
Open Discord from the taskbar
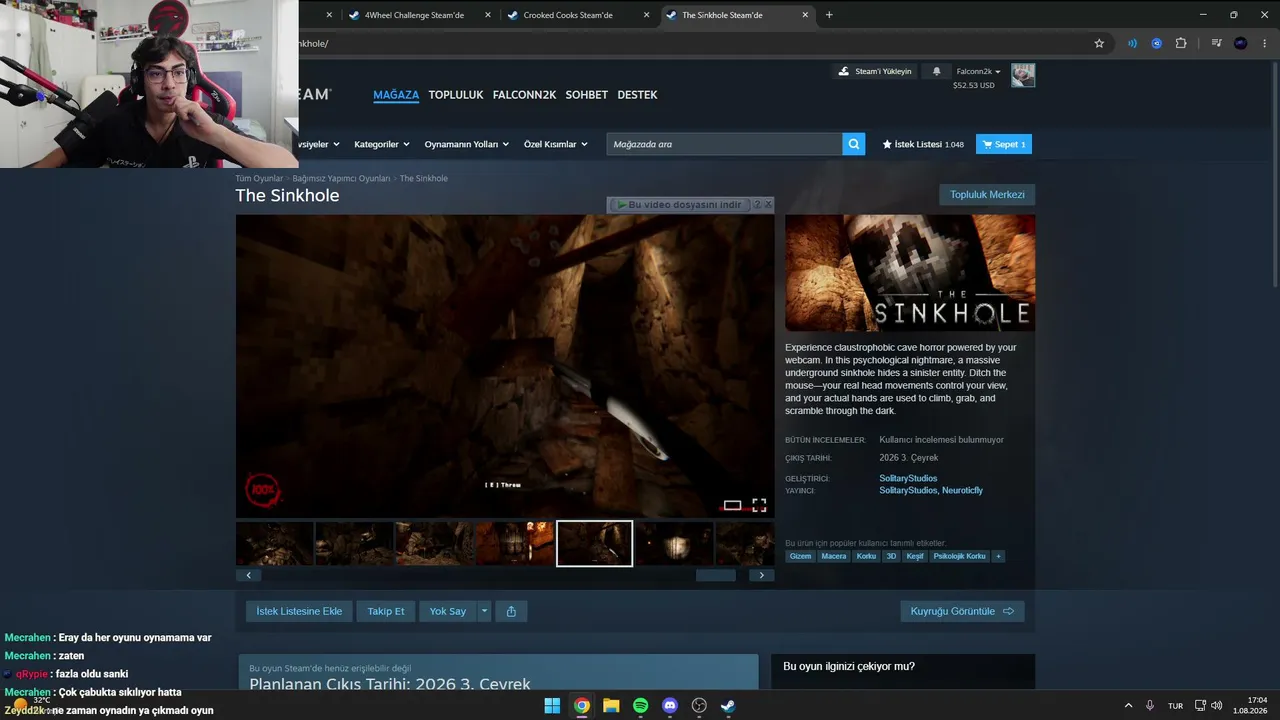tap(670, 705)
